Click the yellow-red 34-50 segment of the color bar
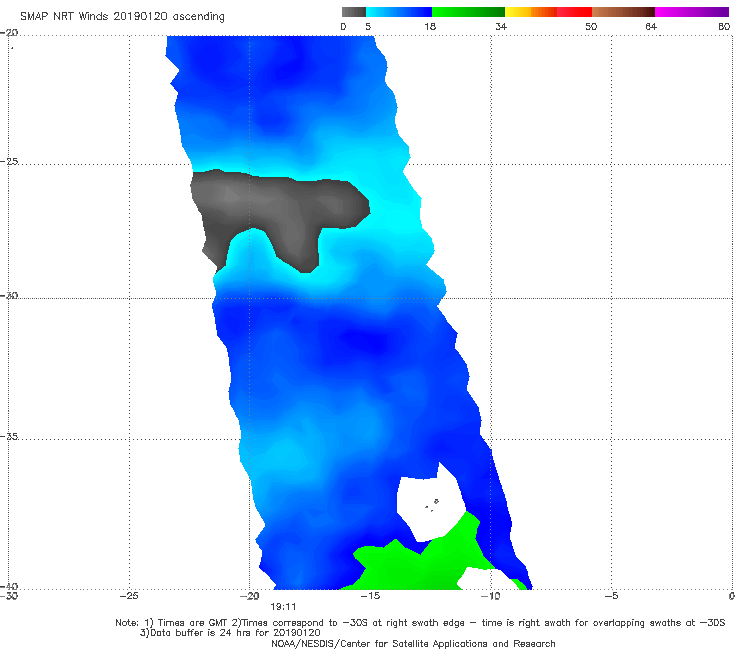Screen dimensions: 740x650 click(548, 12)
